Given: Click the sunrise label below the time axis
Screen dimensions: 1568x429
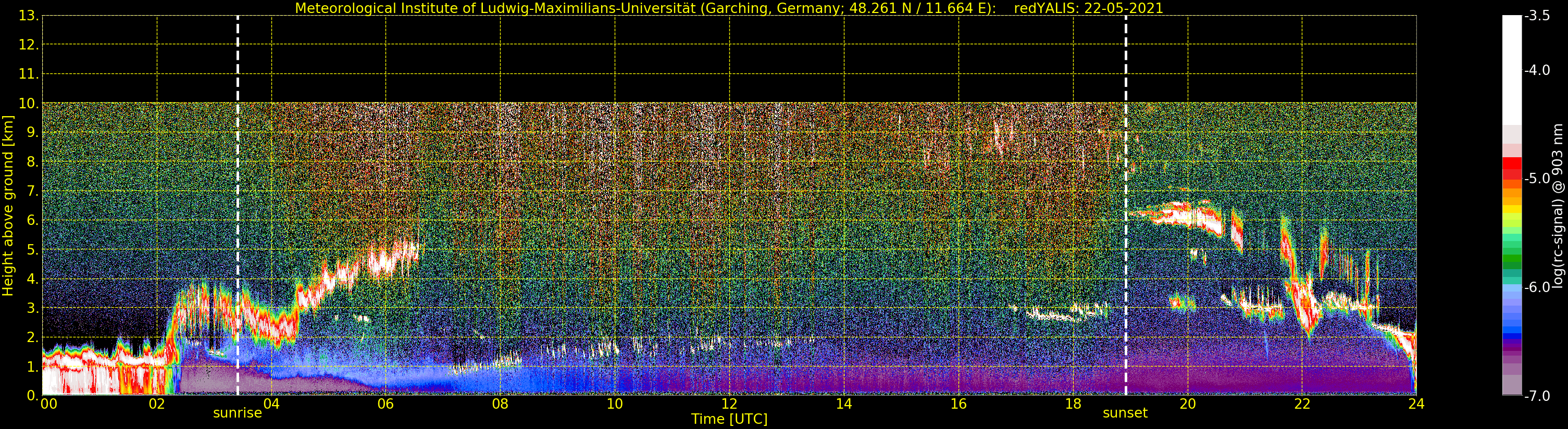Looking at the screenshot, I should [238, 413].
